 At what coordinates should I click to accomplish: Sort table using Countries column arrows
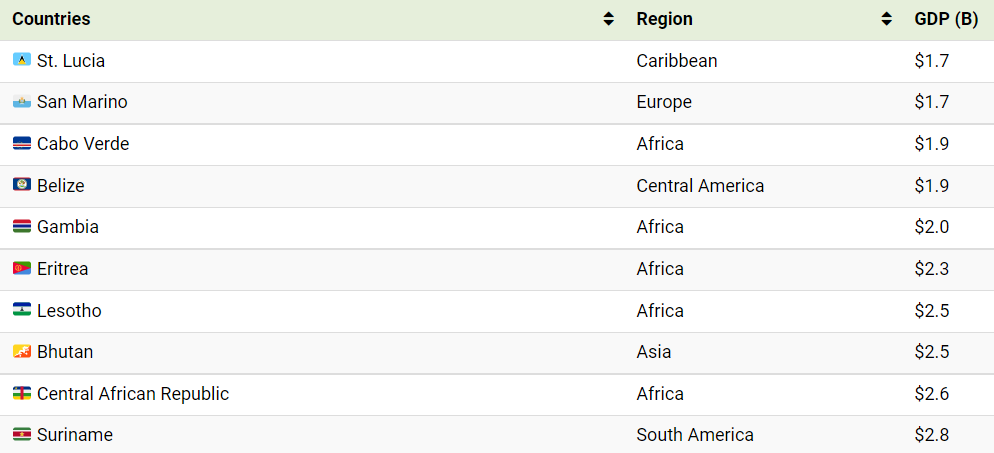point(609,19)
